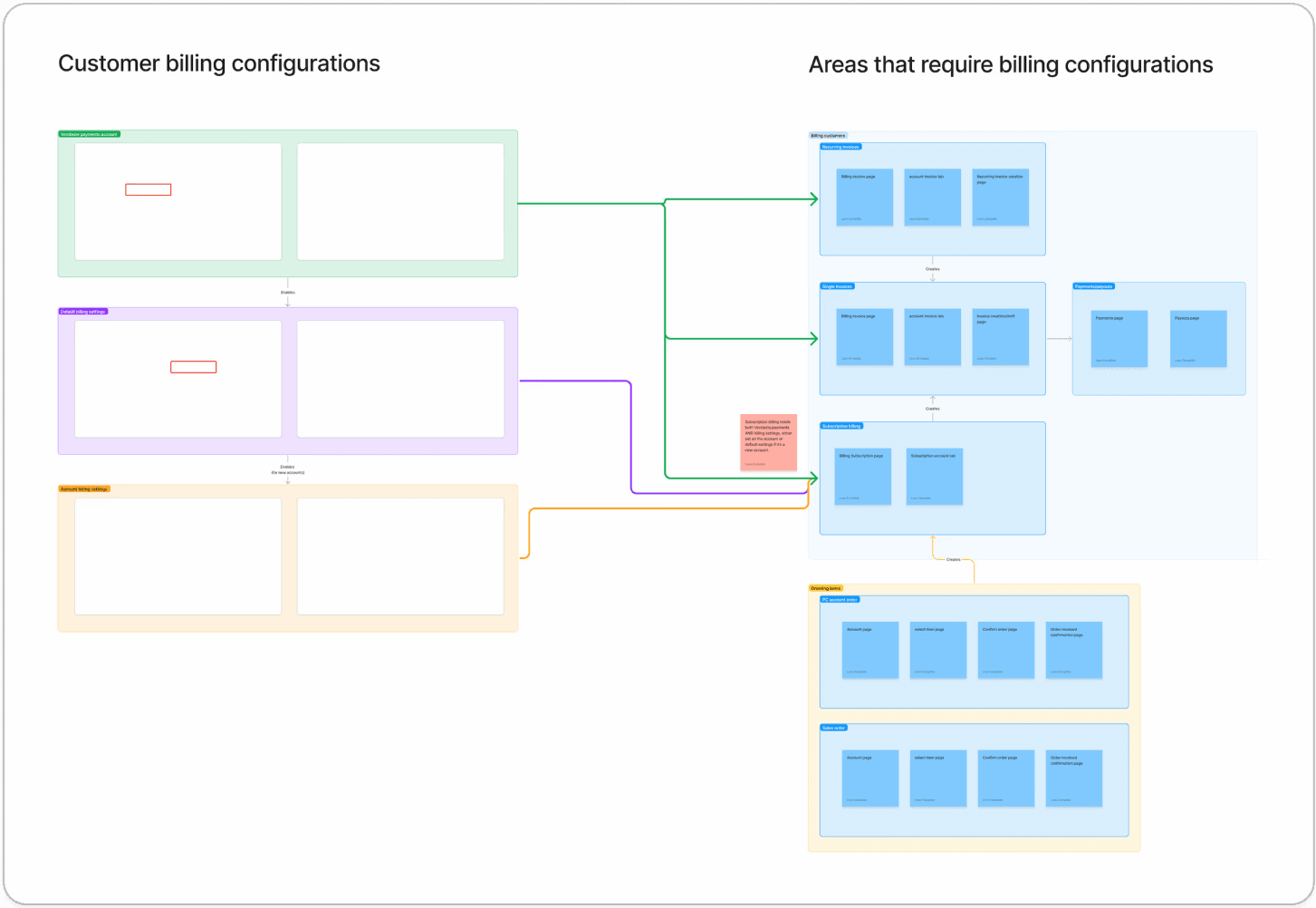Select "Confirm order page" sticky in Sales order
This screenshot has width=1316, height=908.
click(x=1006, y=778)
